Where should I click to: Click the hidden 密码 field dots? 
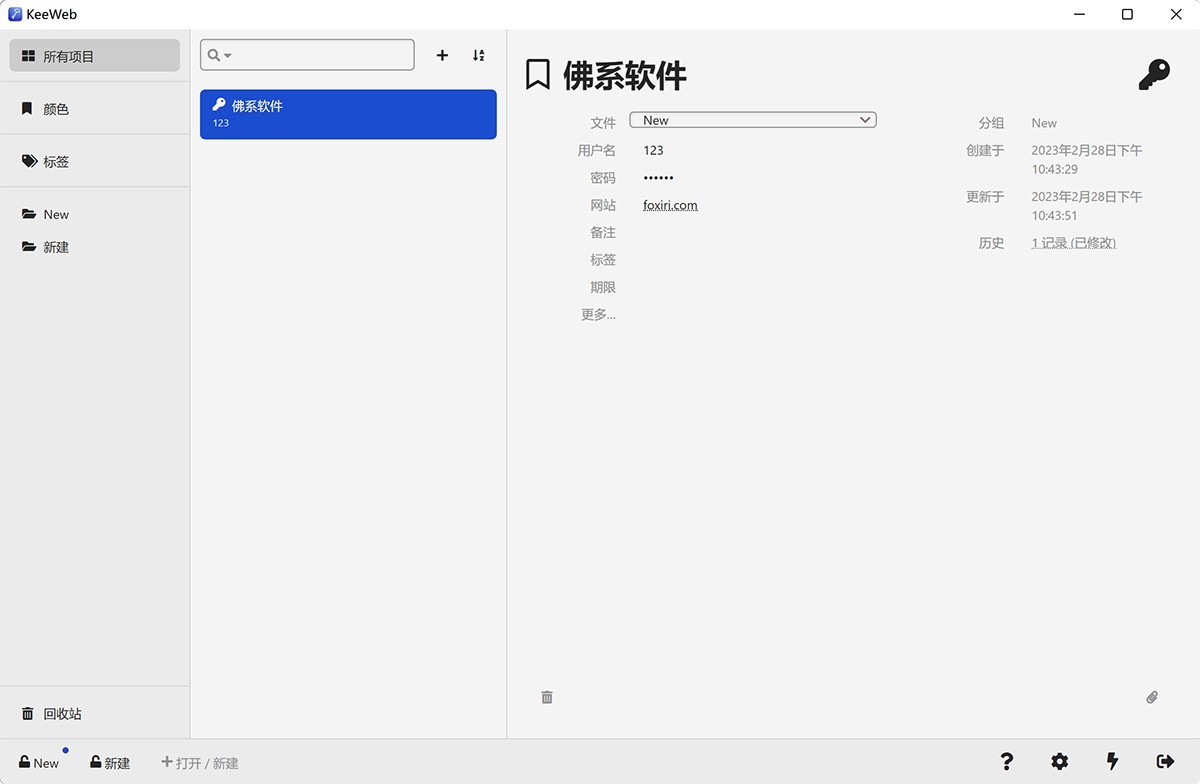pyautogui.click(x=658, y=178)
